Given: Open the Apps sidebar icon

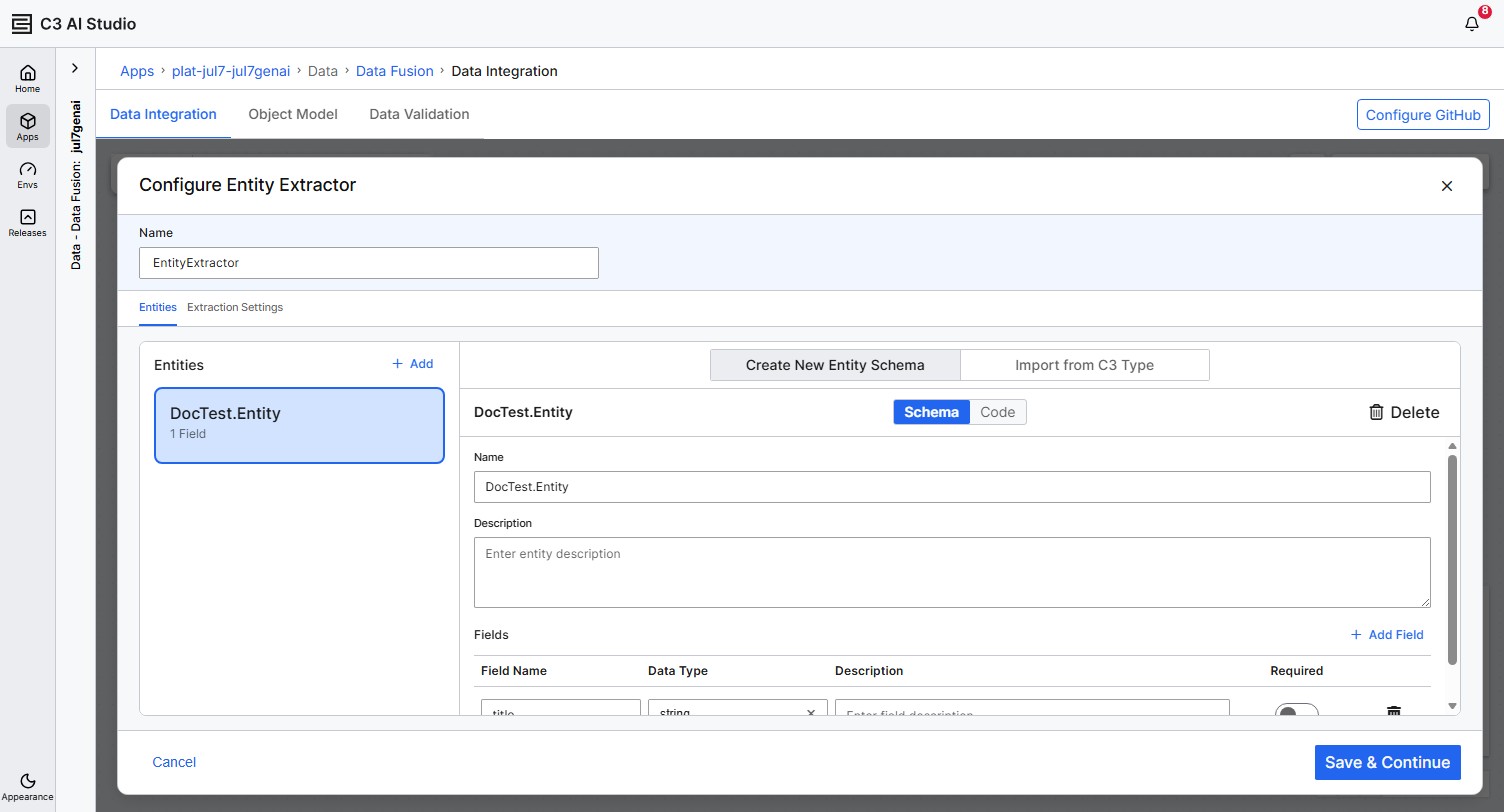Looking at the screenshot, I should click(28, 126).
